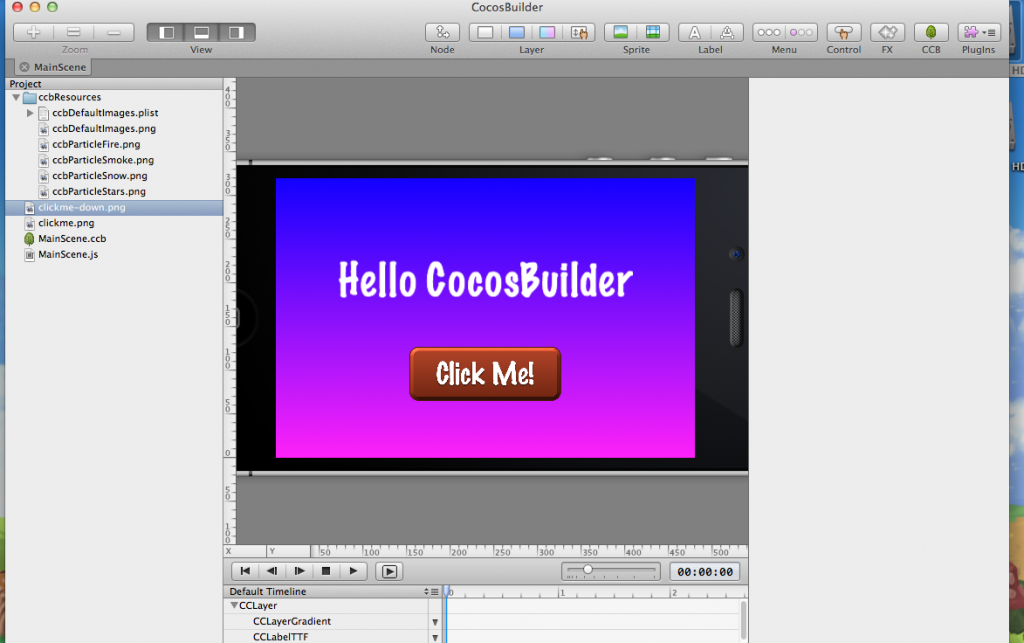Switch to the MainScene document tab

(x=59, y=67)
